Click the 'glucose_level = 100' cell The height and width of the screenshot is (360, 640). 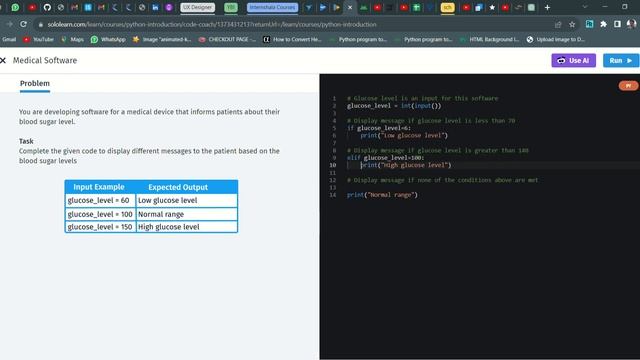[100, 214]
